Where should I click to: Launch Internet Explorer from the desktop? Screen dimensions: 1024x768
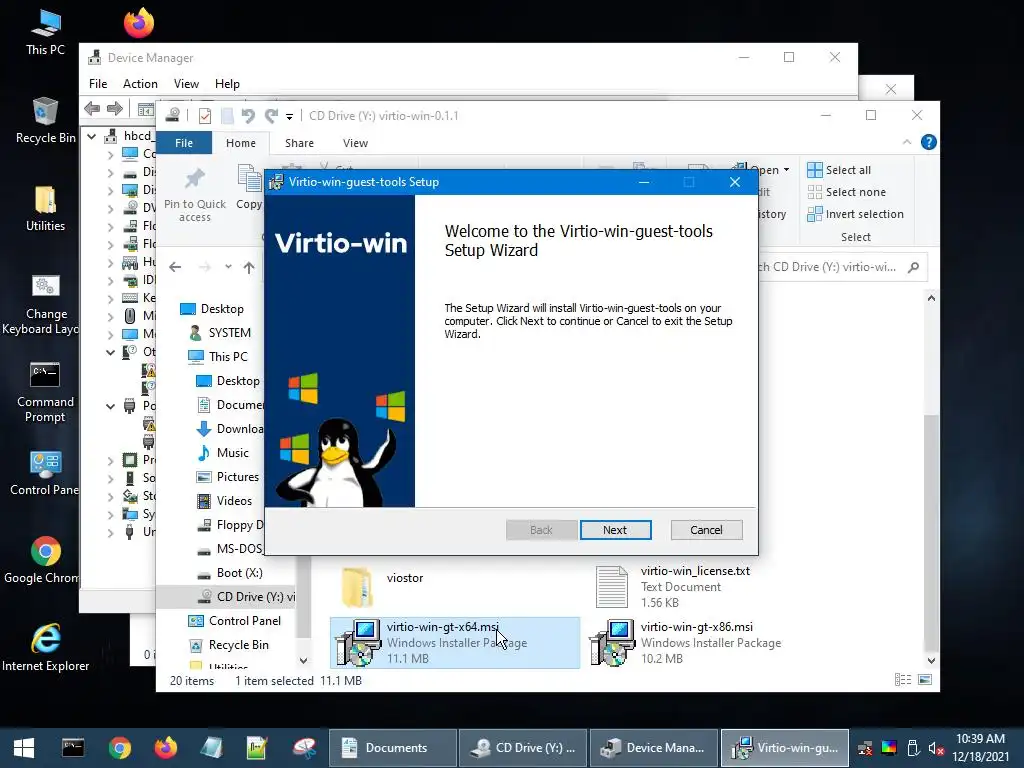pyautogui.click(x=45, y=648)
